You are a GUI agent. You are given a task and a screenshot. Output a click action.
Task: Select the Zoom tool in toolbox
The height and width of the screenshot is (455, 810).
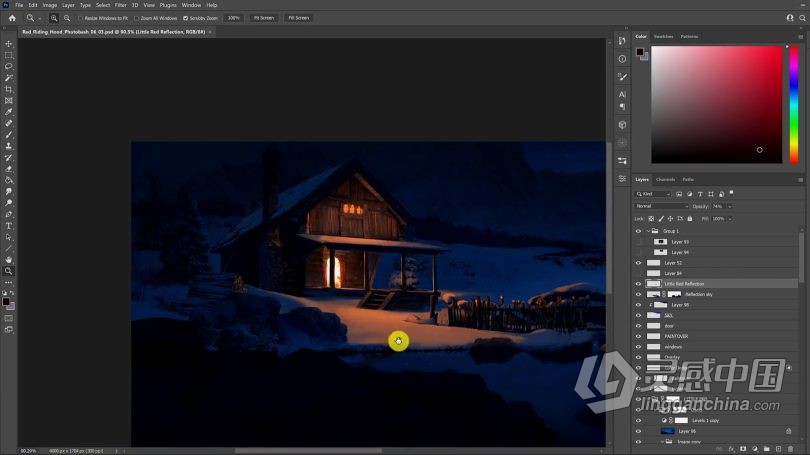(x=9, y=271)
